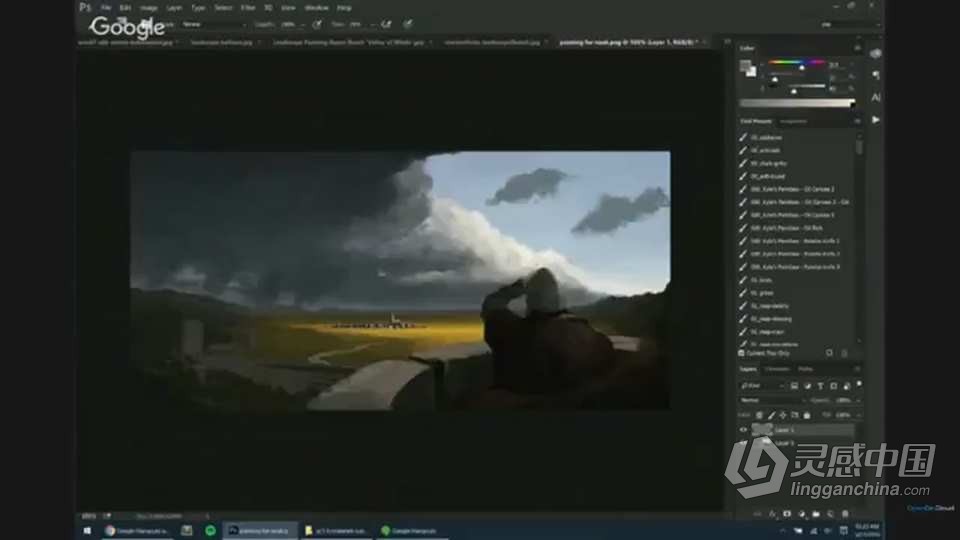Screen dimensions: 960x540
Task: Create a new layer group folder
Action: 816,514
